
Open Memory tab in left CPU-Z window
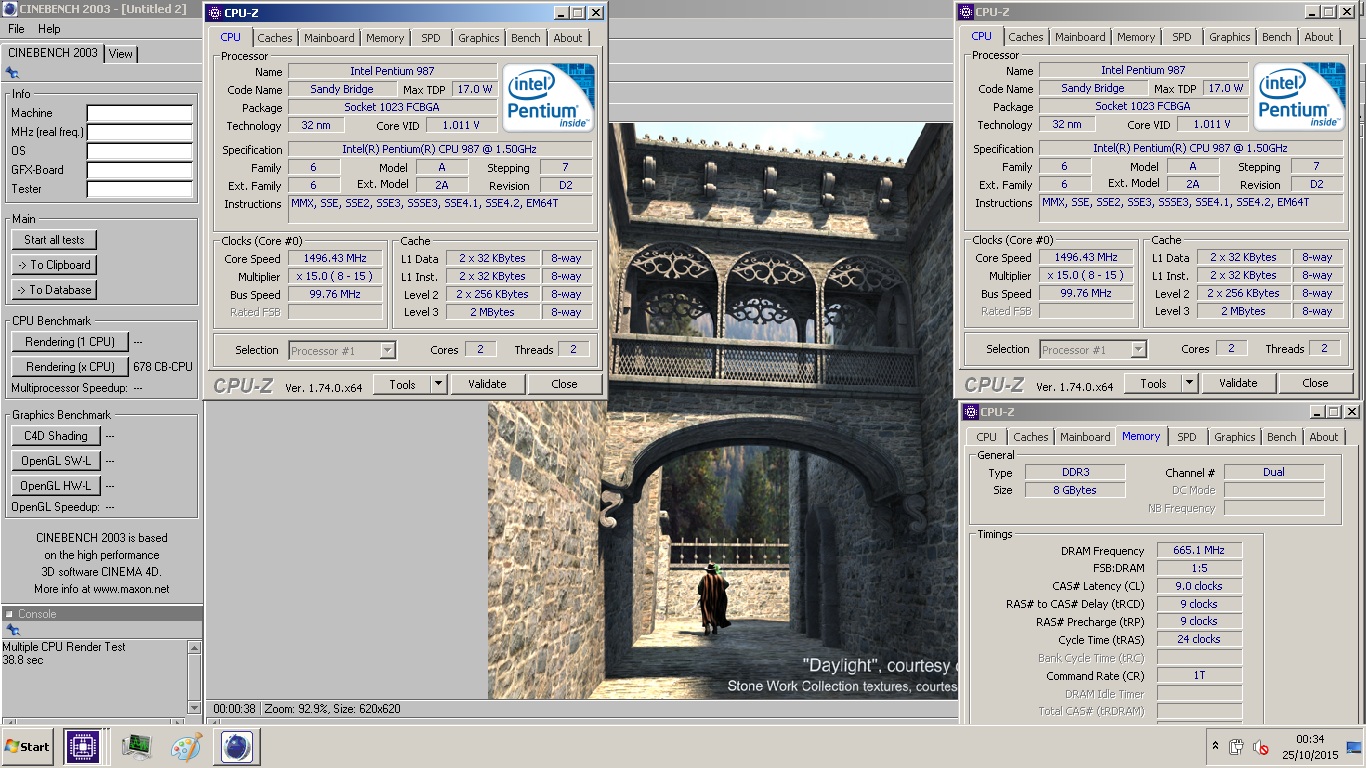coord(385,38)
